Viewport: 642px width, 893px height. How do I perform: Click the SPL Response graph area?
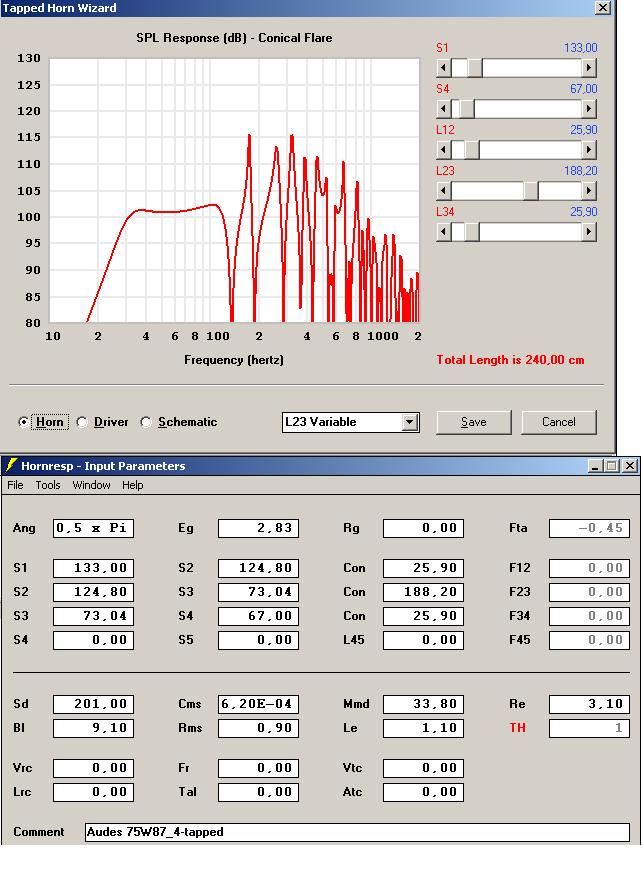[x=235, y=190]
